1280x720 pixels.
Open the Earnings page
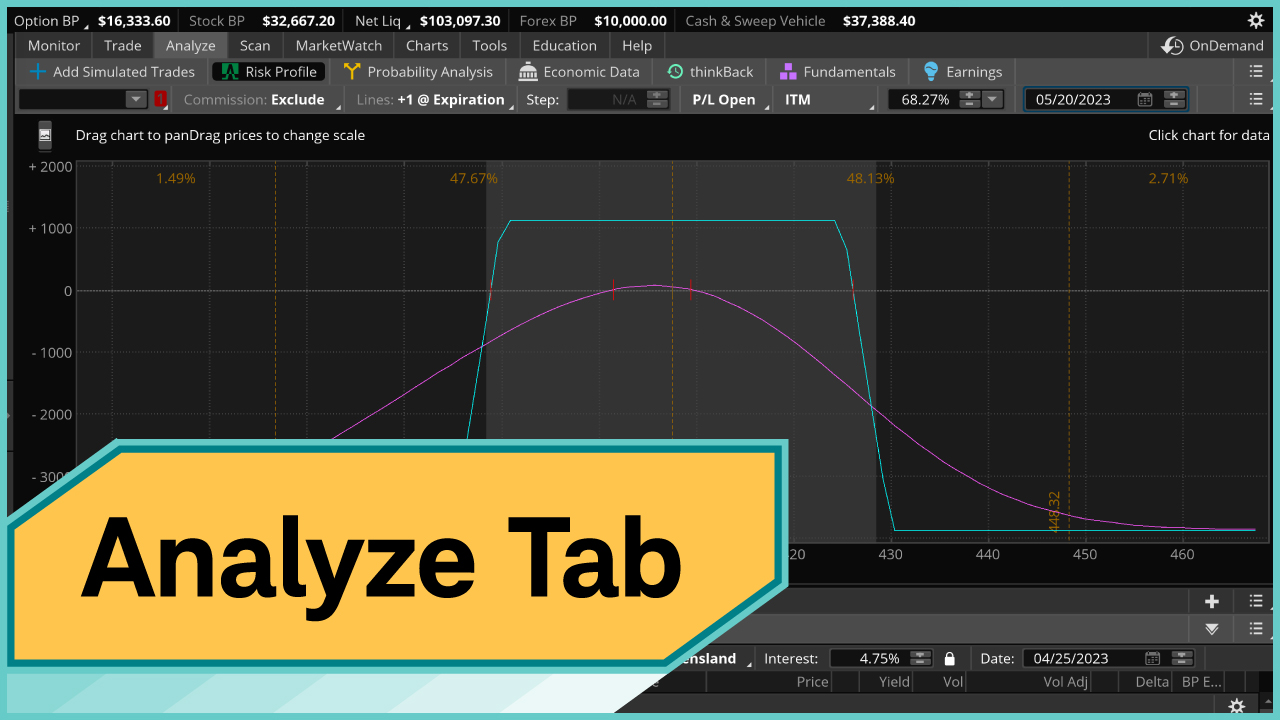click(x=962, y=72)
